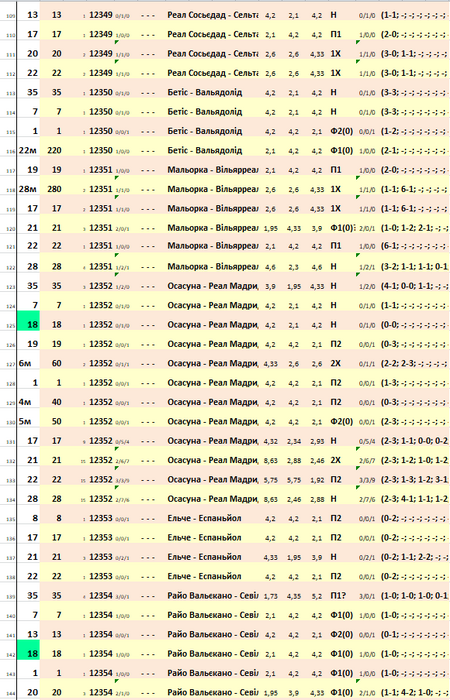Click the odds cell 2,93
The image size is (450, 700).
(317, 441)
